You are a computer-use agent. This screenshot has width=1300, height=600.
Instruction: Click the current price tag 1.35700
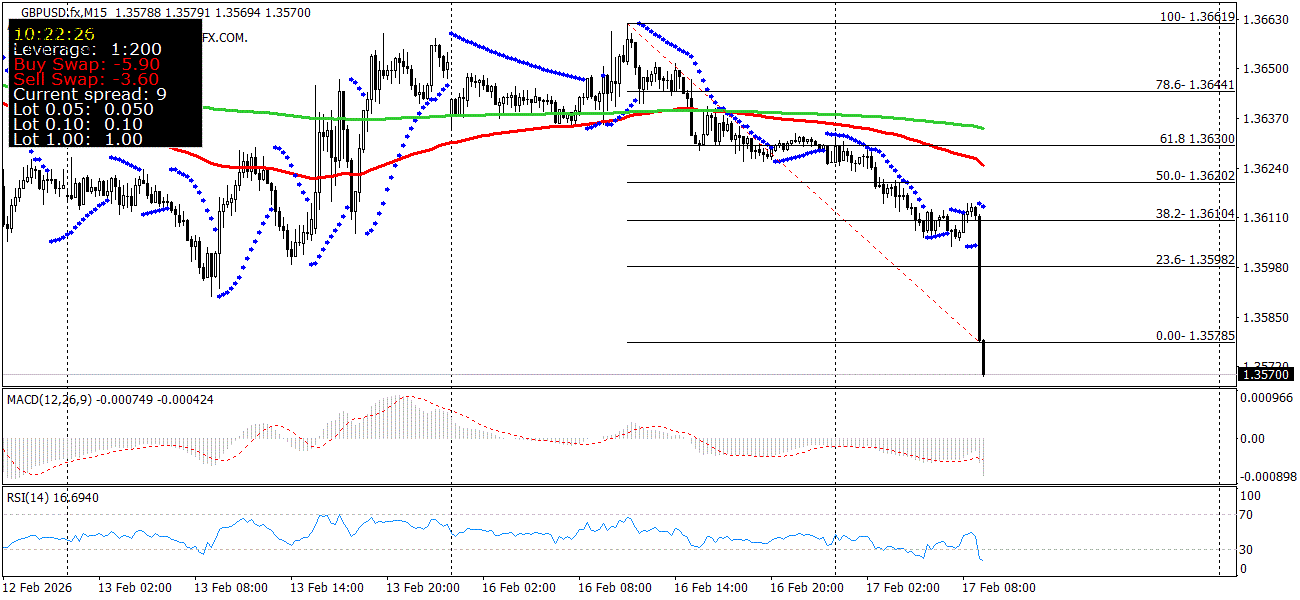(x=1268, y=375)
